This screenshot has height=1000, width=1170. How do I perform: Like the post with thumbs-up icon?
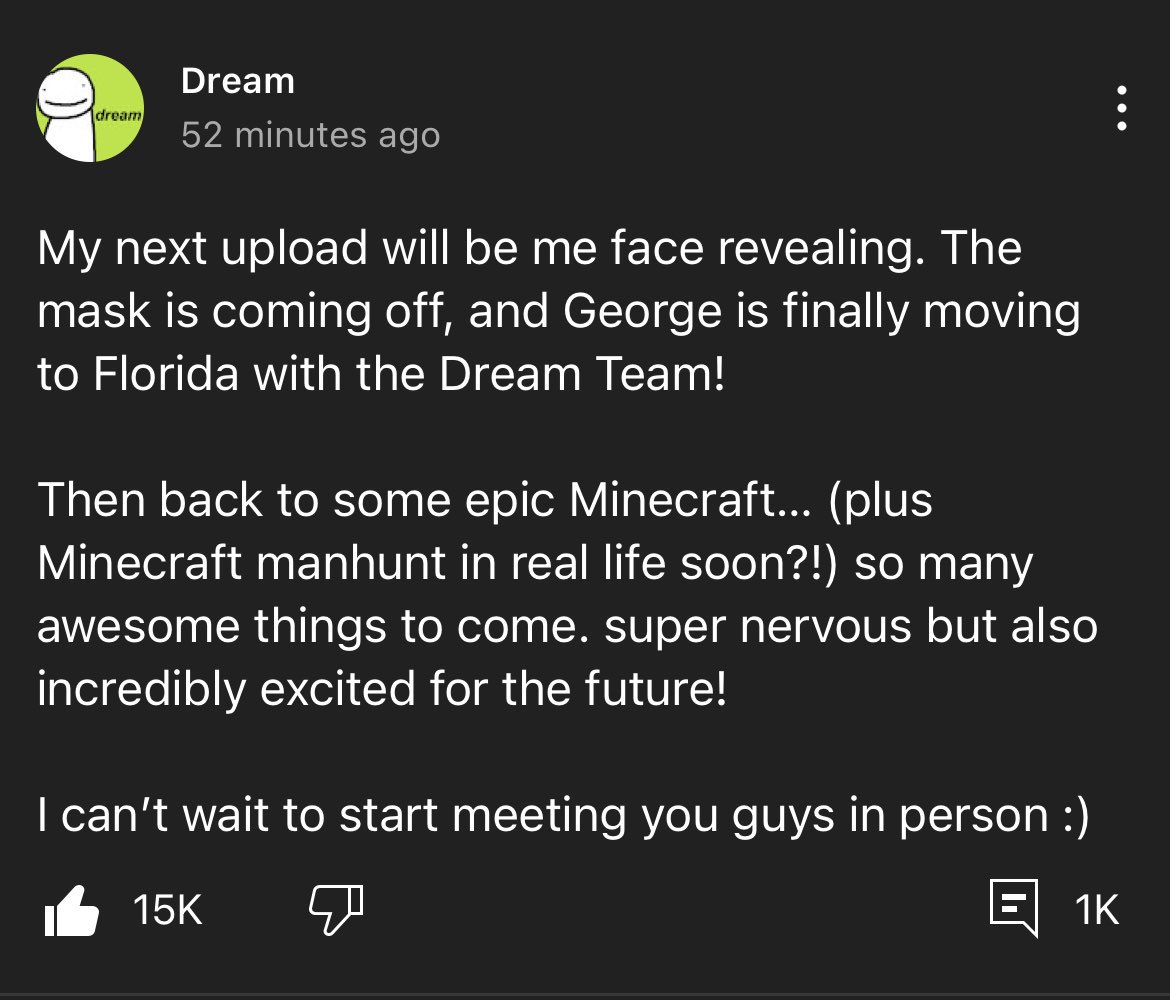[72, 910]
